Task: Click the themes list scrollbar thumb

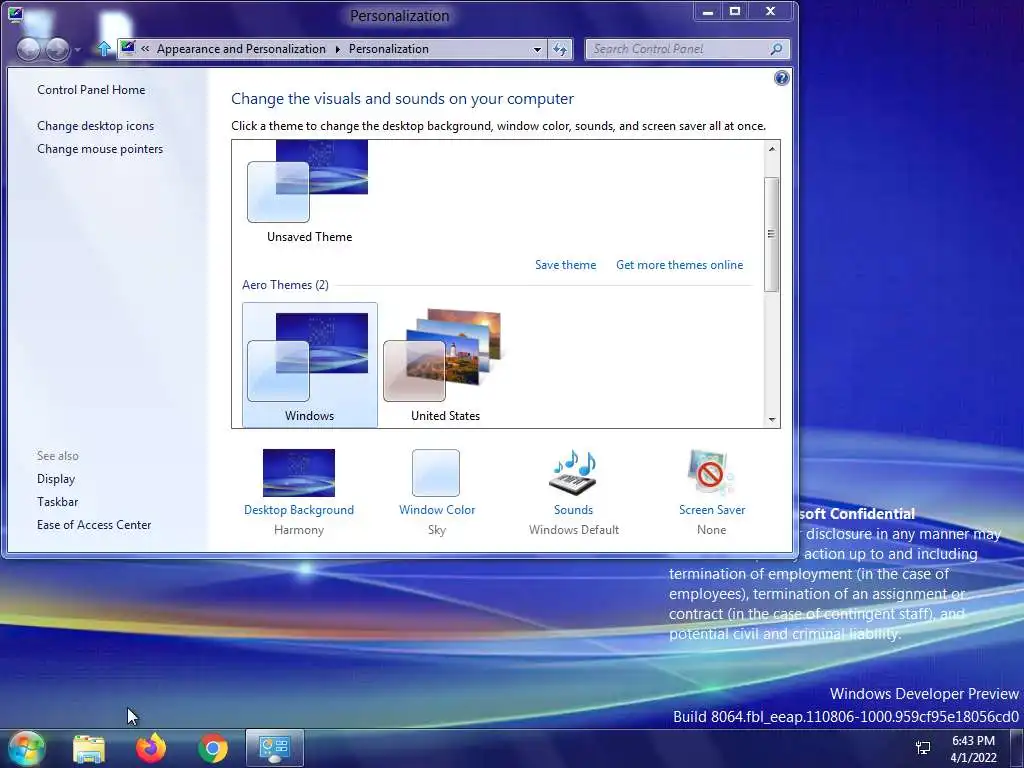Action: [x=772, y=234]
